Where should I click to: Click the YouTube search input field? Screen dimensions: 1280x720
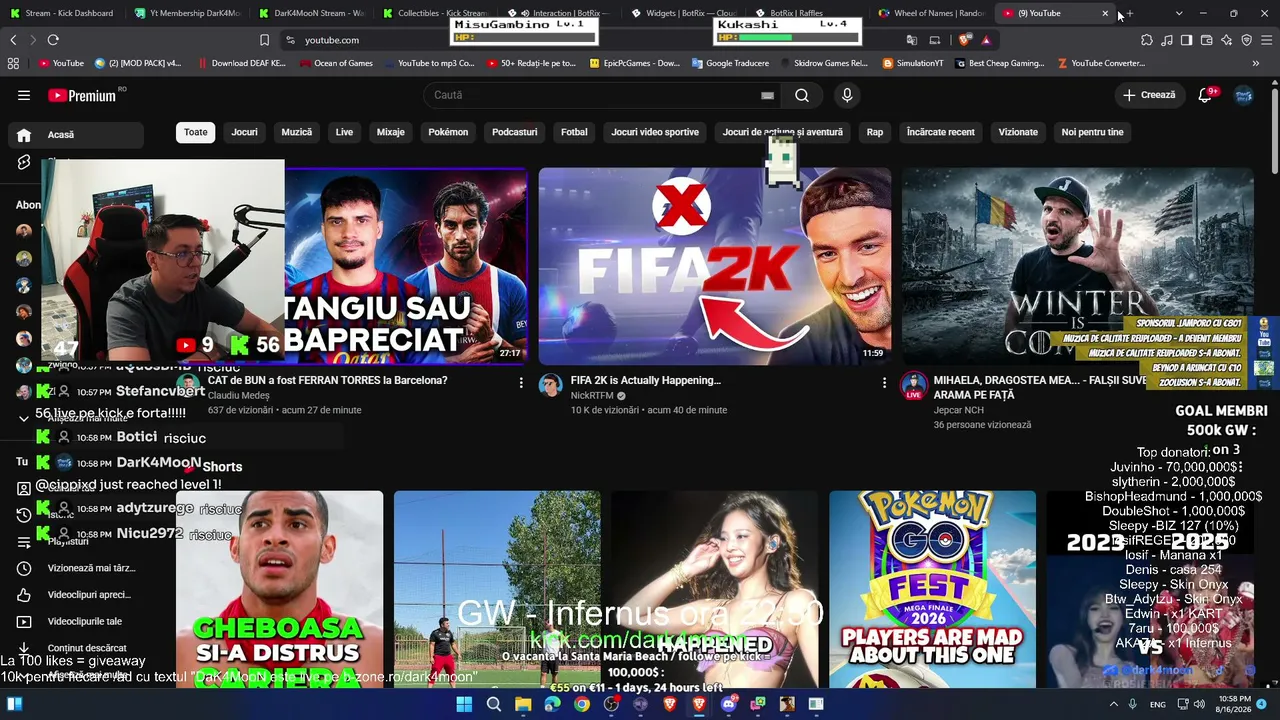pos(590,95)
